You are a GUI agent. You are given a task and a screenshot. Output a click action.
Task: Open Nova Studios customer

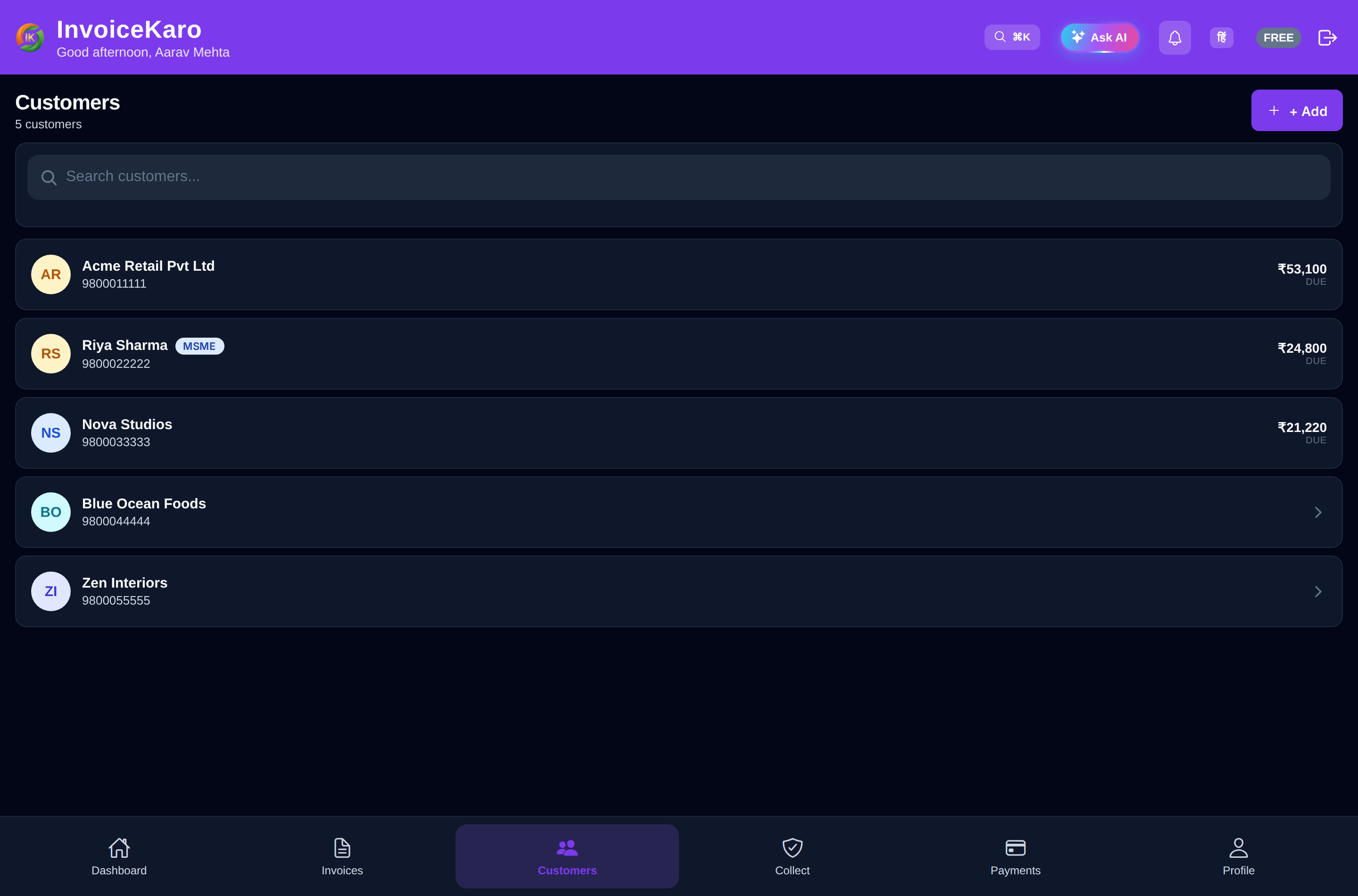pos(679,433)
